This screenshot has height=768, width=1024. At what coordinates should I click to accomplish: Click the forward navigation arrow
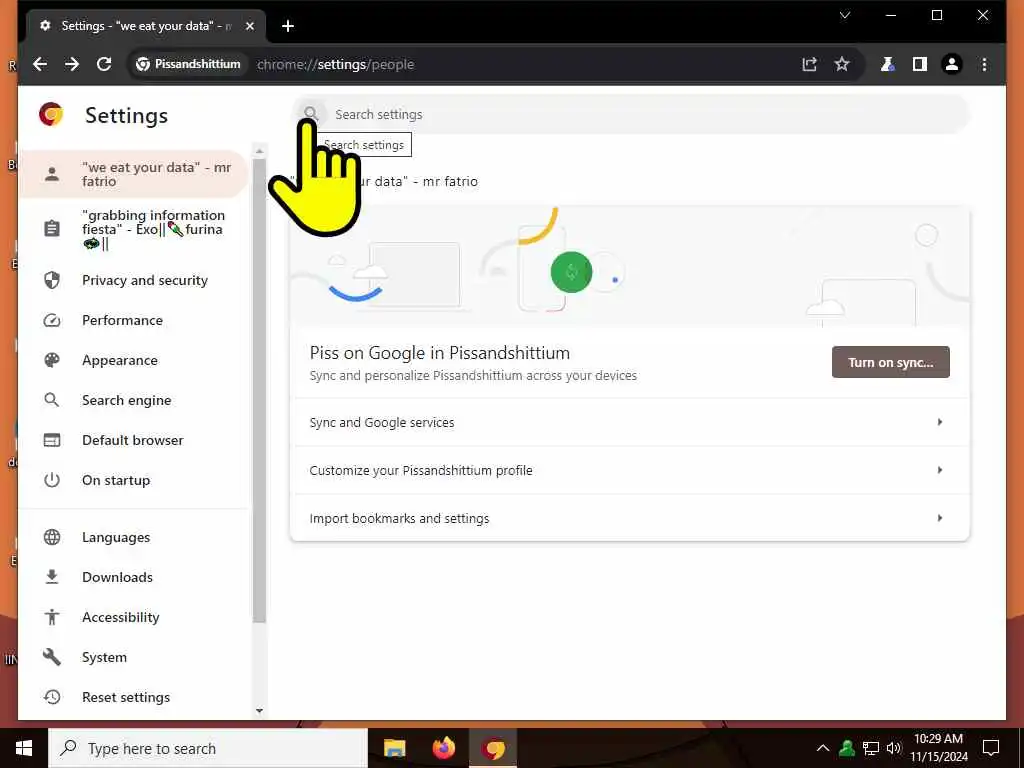72,64
